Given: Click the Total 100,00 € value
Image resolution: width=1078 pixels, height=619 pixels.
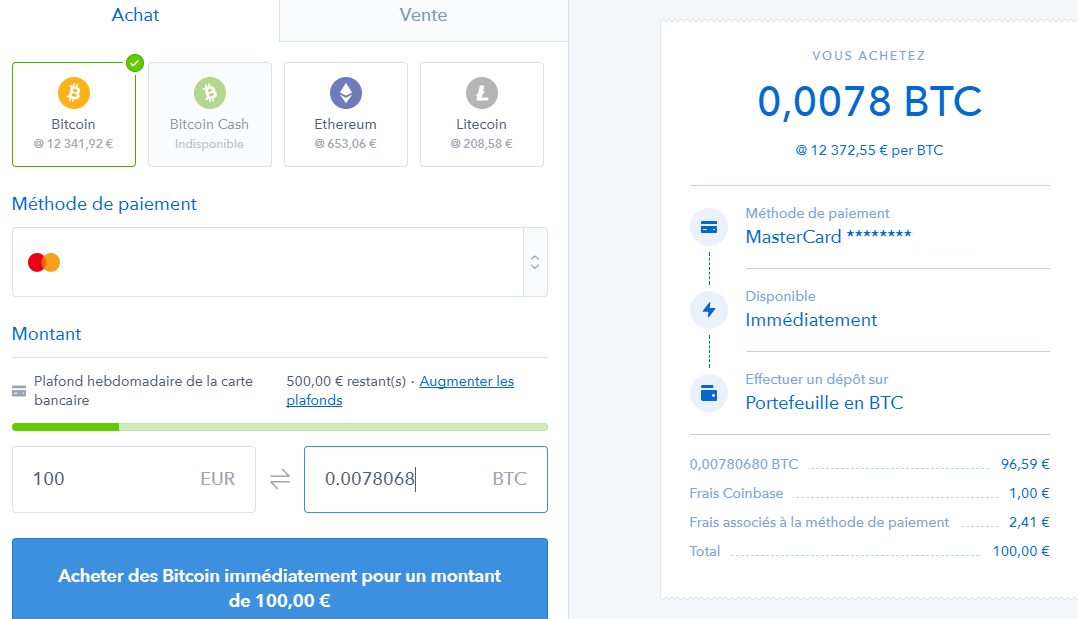Looking at the screenshot, I should point(1021,551).
